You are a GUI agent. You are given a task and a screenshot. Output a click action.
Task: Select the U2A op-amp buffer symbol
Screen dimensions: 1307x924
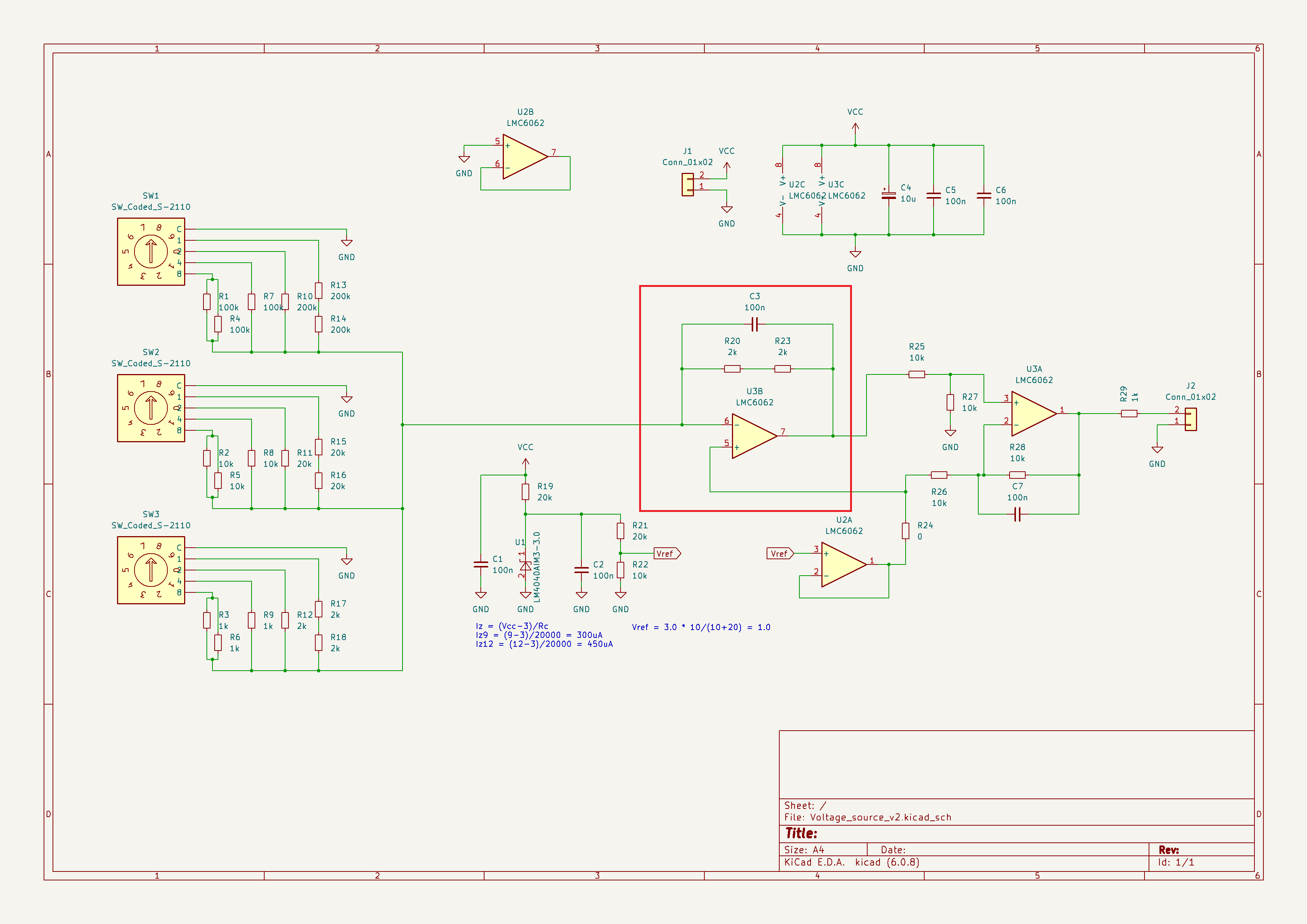pos(844,564)
